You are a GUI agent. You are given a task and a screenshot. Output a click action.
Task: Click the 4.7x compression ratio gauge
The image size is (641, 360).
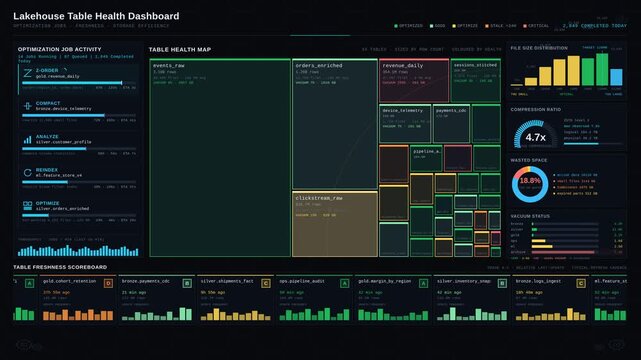click(535, 135)
